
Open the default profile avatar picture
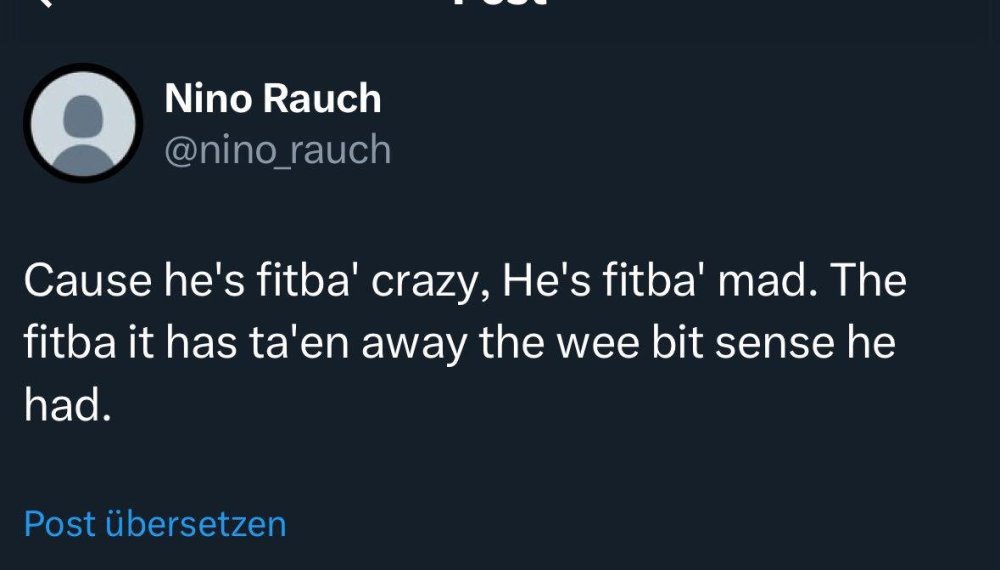(x=84, y=123)
